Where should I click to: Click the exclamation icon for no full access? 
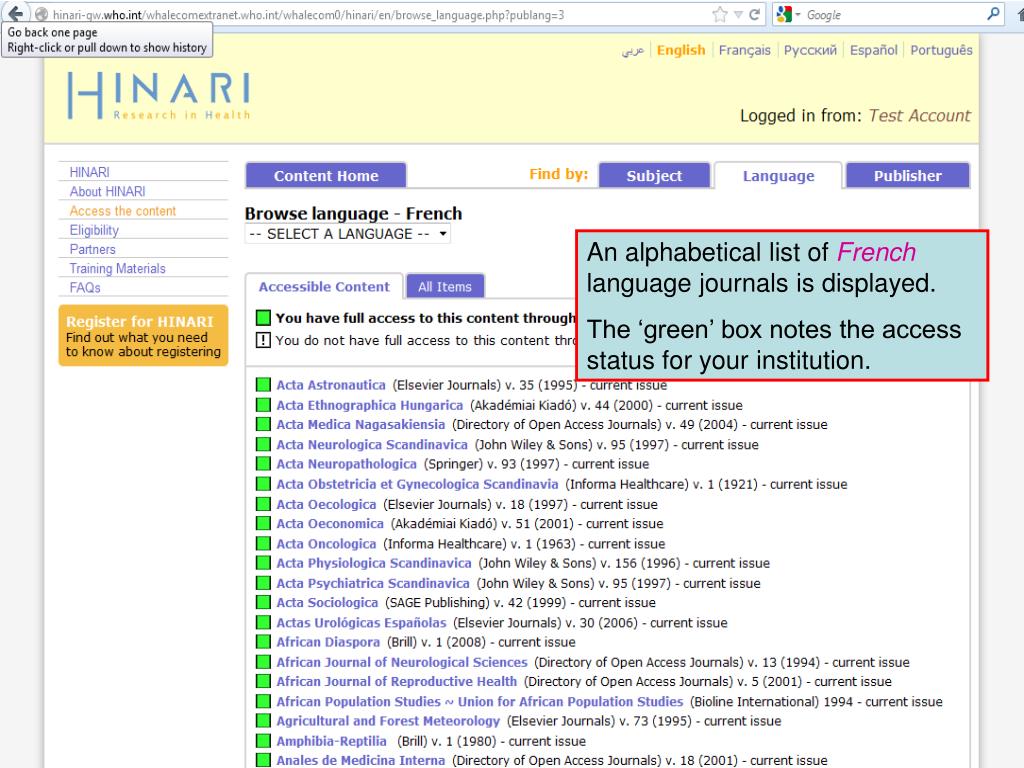point(263,340)
